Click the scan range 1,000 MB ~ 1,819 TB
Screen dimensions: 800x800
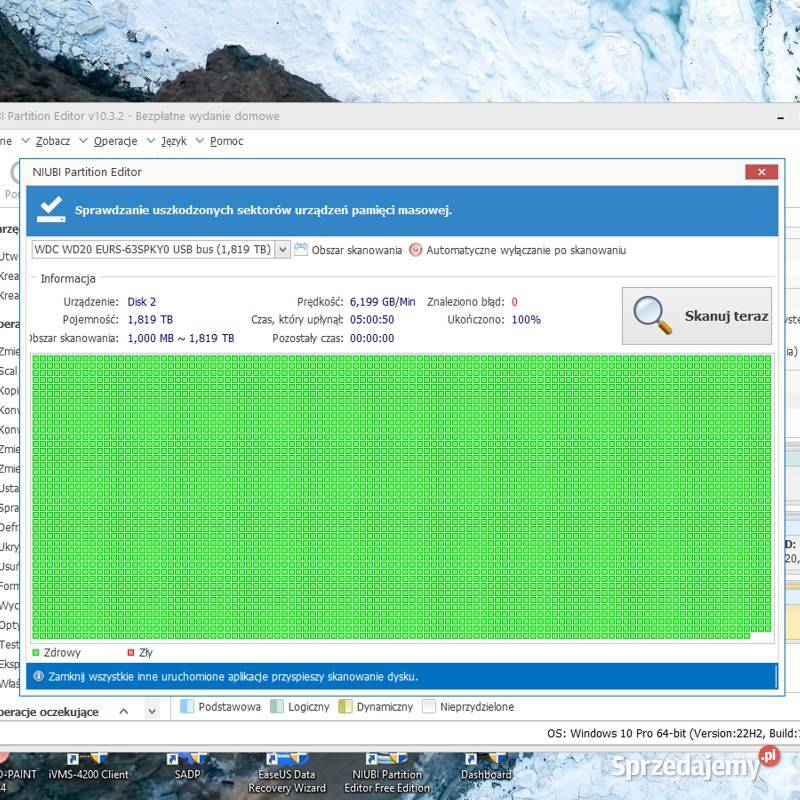tap(181, 338)
